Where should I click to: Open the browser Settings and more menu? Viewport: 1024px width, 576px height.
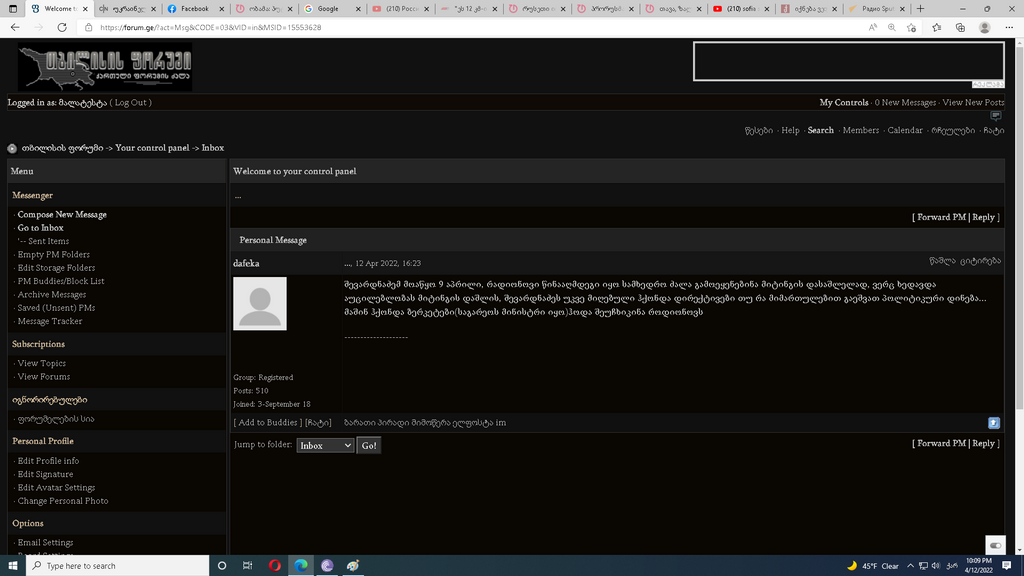point(1009,27)
